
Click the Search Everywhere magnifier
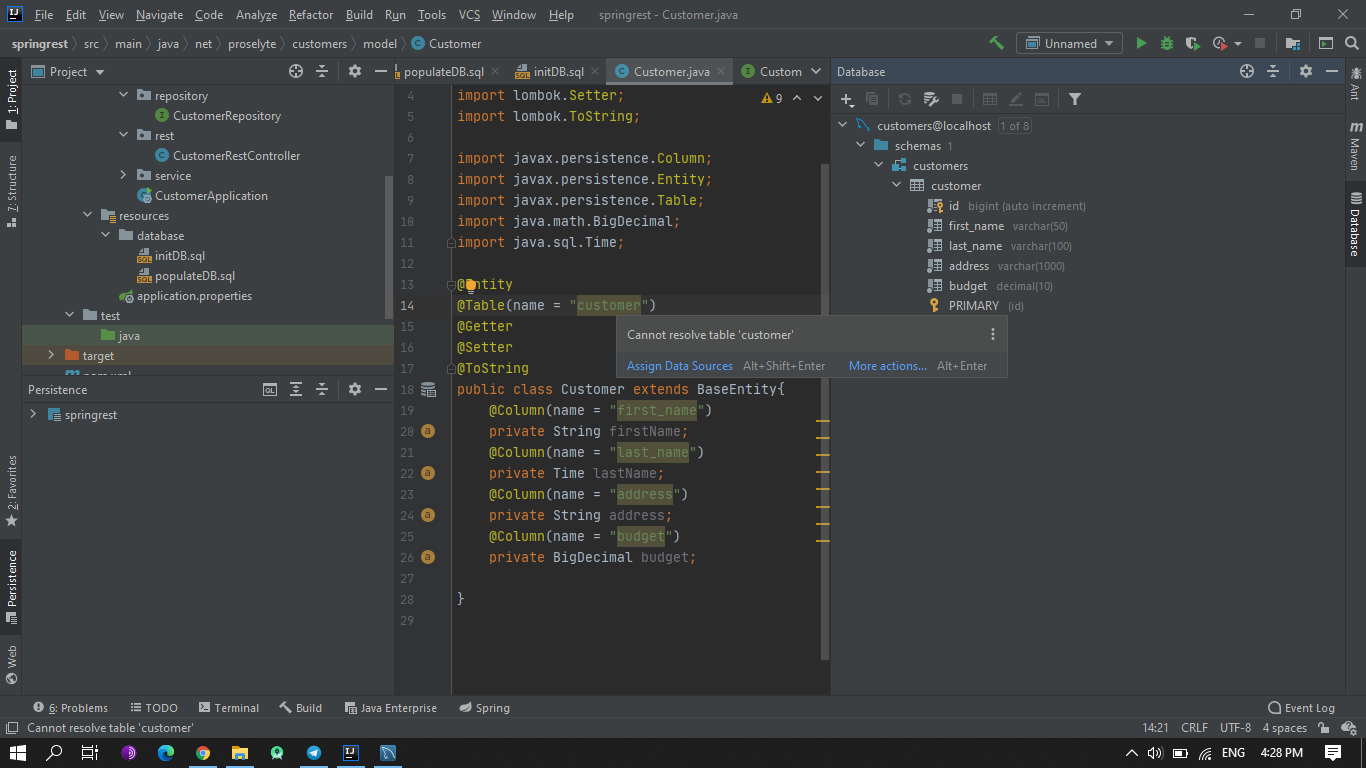pos(1351,43)
